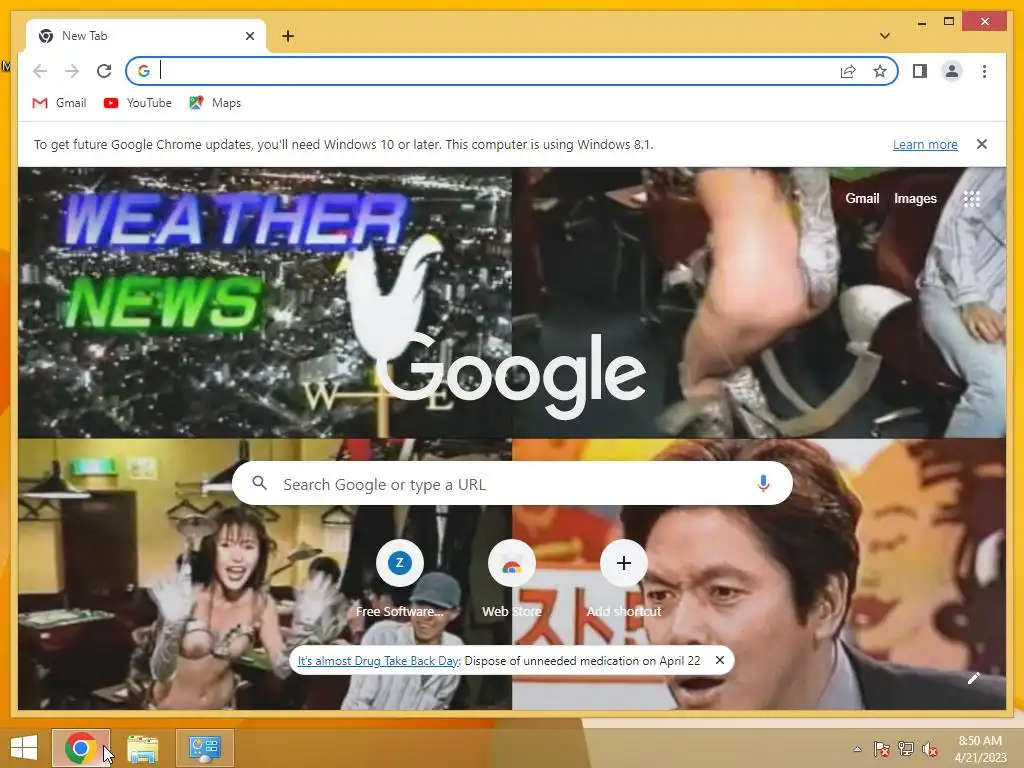Open File Explorer from taskbar
The height and width of the screenshot is (768, 1024).
[142, 748]
